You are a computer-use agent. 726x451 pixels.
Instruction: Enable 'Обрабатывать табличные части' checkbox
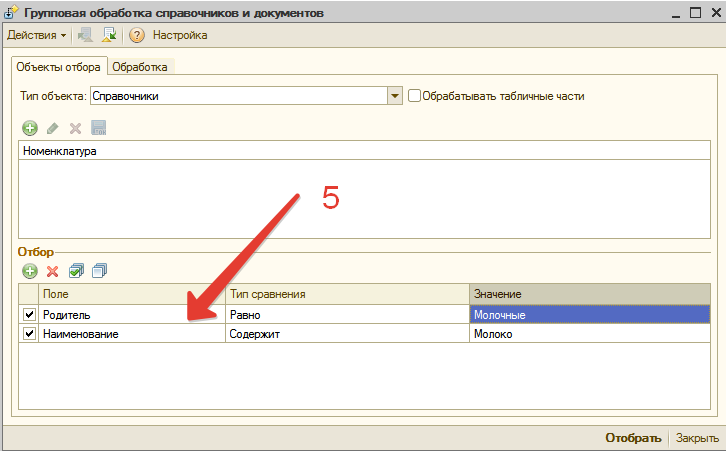point(414,96)
